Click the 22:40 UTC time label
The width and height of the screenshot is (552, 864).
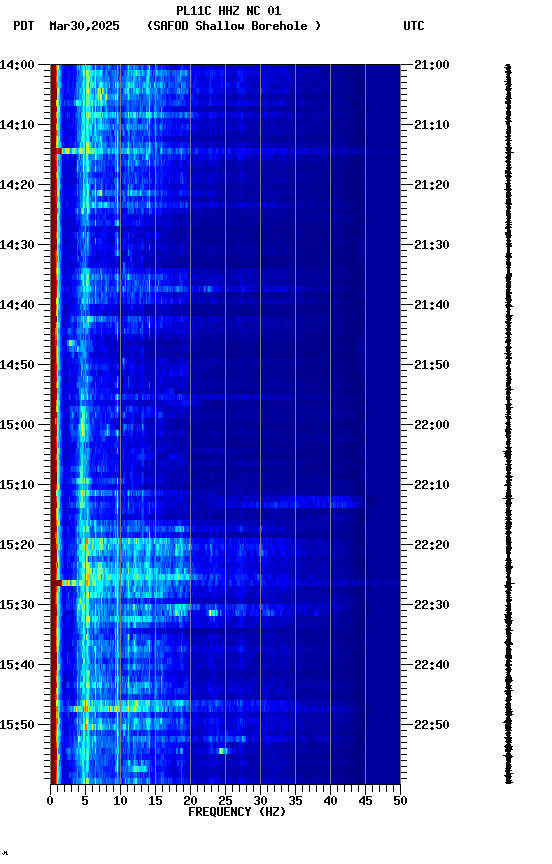click(432, 665)
